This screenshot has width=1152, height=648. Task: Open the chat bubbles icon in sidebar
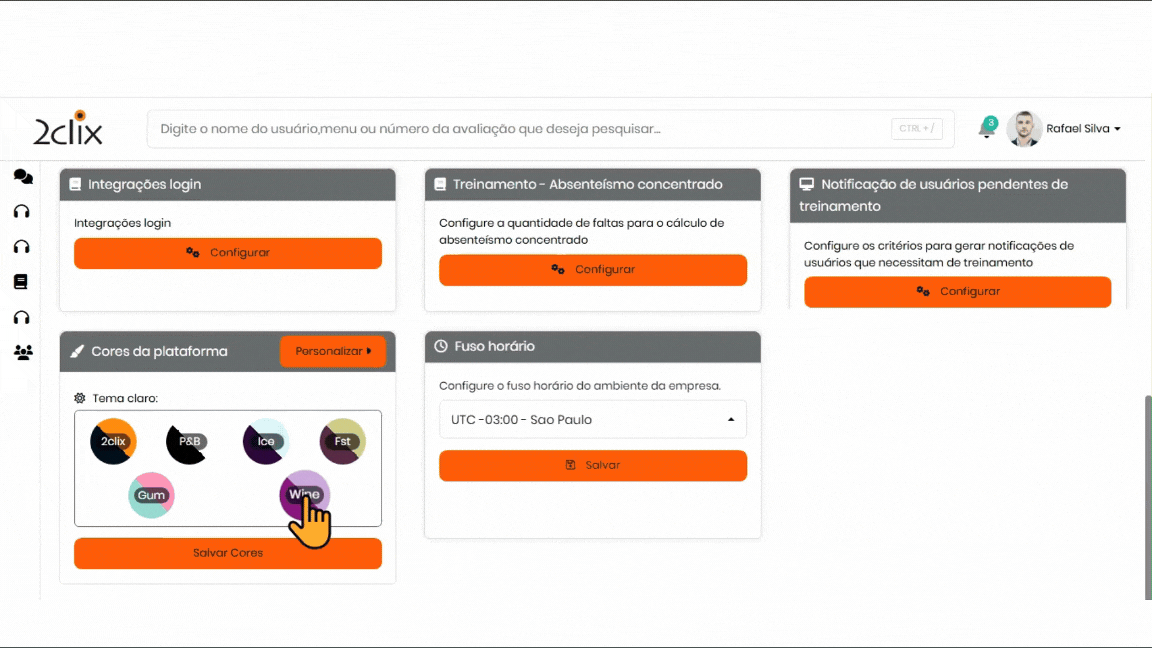click(x=22, y=177)
